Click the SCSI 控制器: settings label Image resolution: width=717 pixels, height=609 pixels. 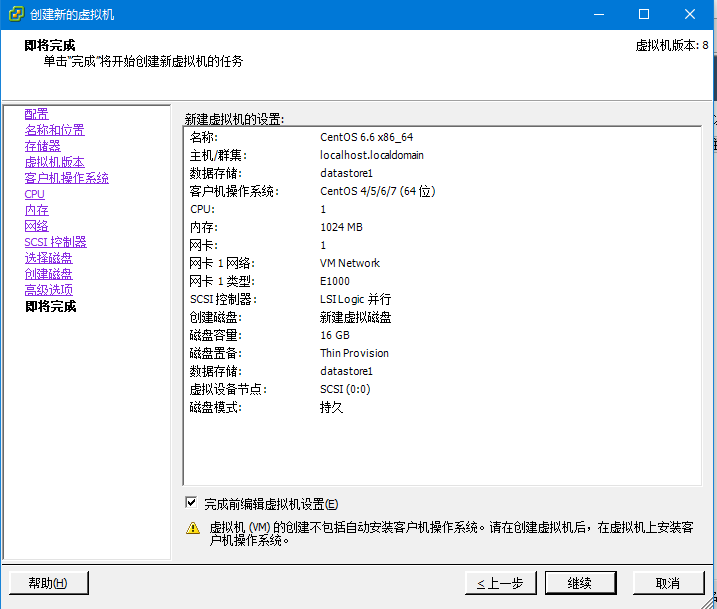(x=224, y=299)
